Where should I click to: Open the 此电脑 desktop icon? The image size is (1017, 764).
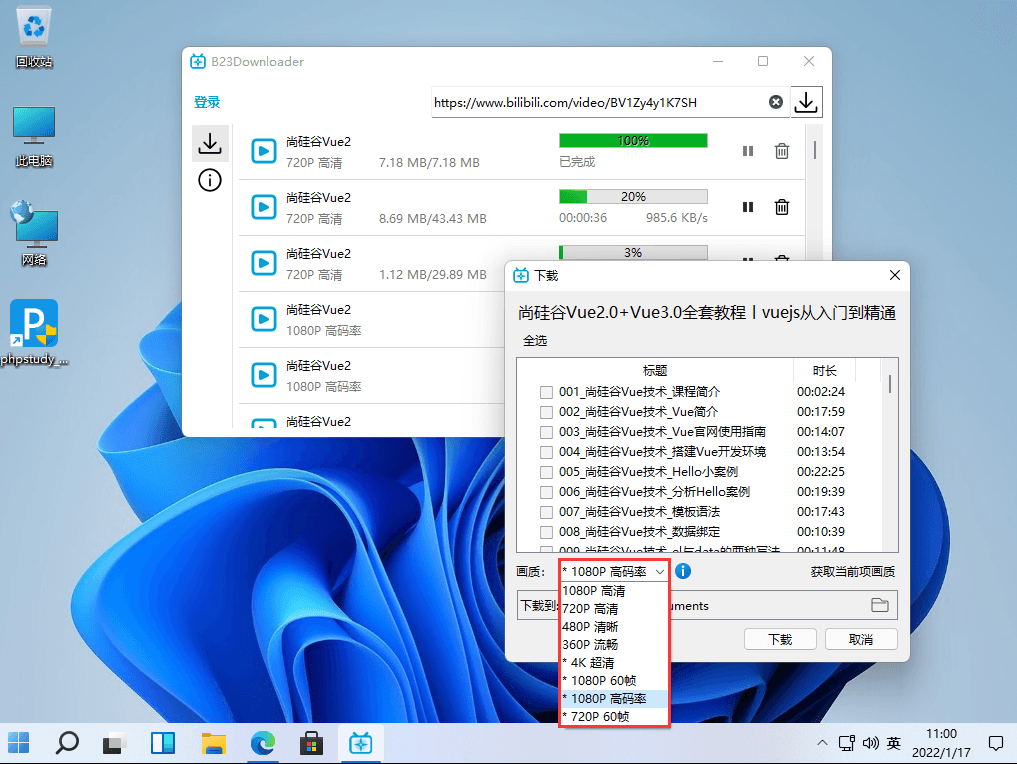click(x=34, y=137)
